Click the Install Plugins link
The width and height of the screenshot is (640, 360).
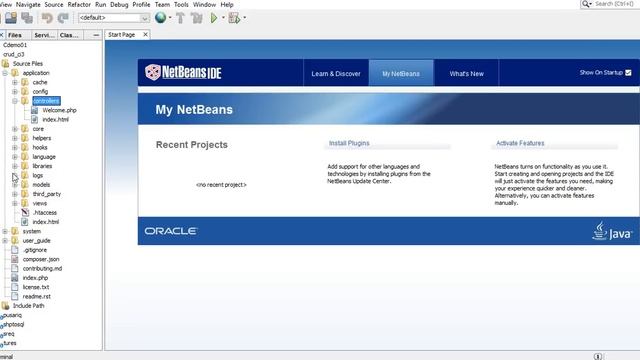pyautogui.click(x=349, y=143)
